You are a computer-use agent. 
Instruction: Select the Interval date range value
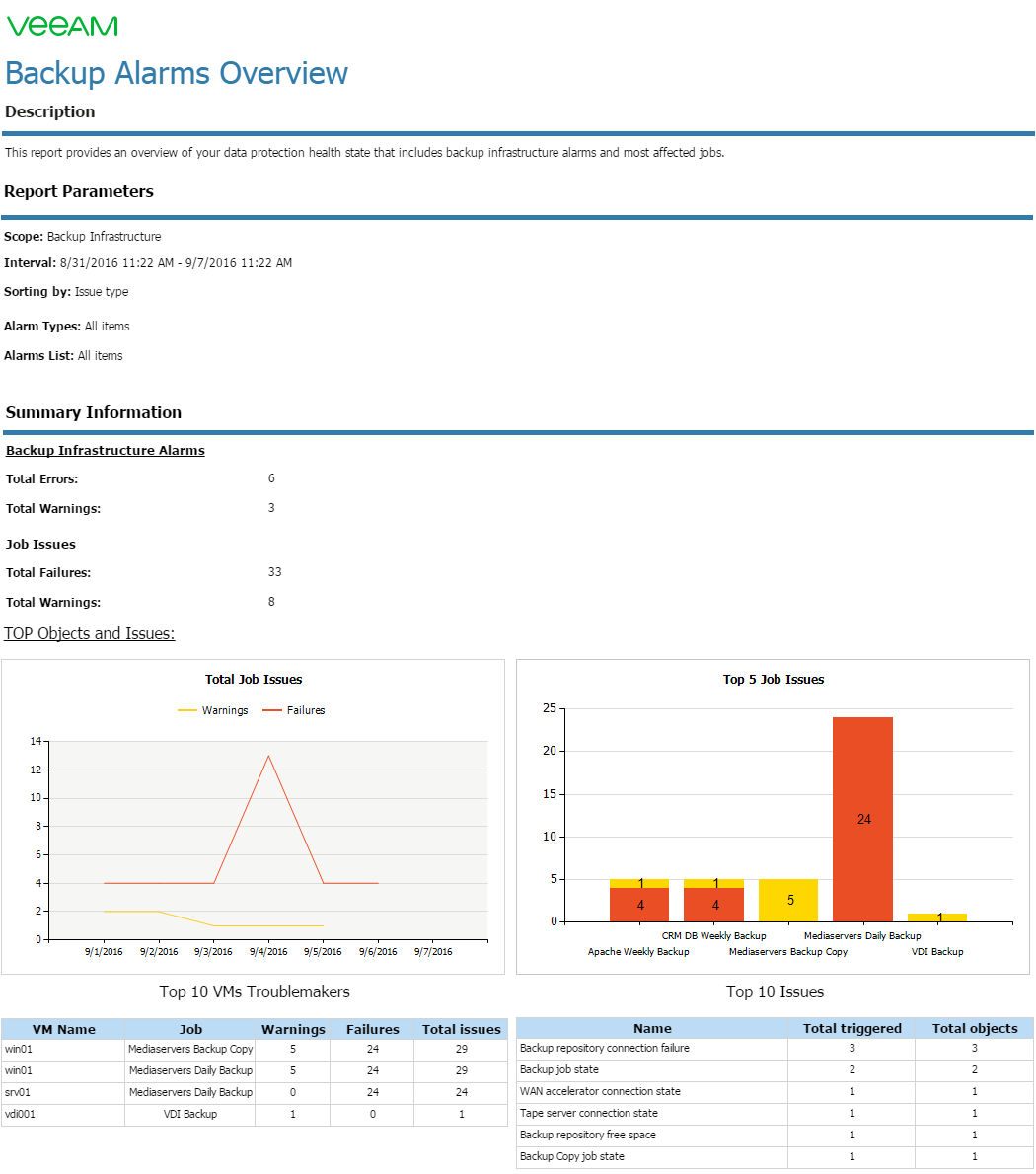[176, 263]
